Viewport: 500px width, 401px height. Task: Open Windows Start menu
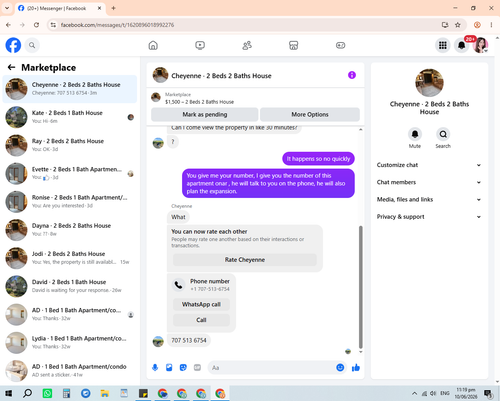coord(8,393)
